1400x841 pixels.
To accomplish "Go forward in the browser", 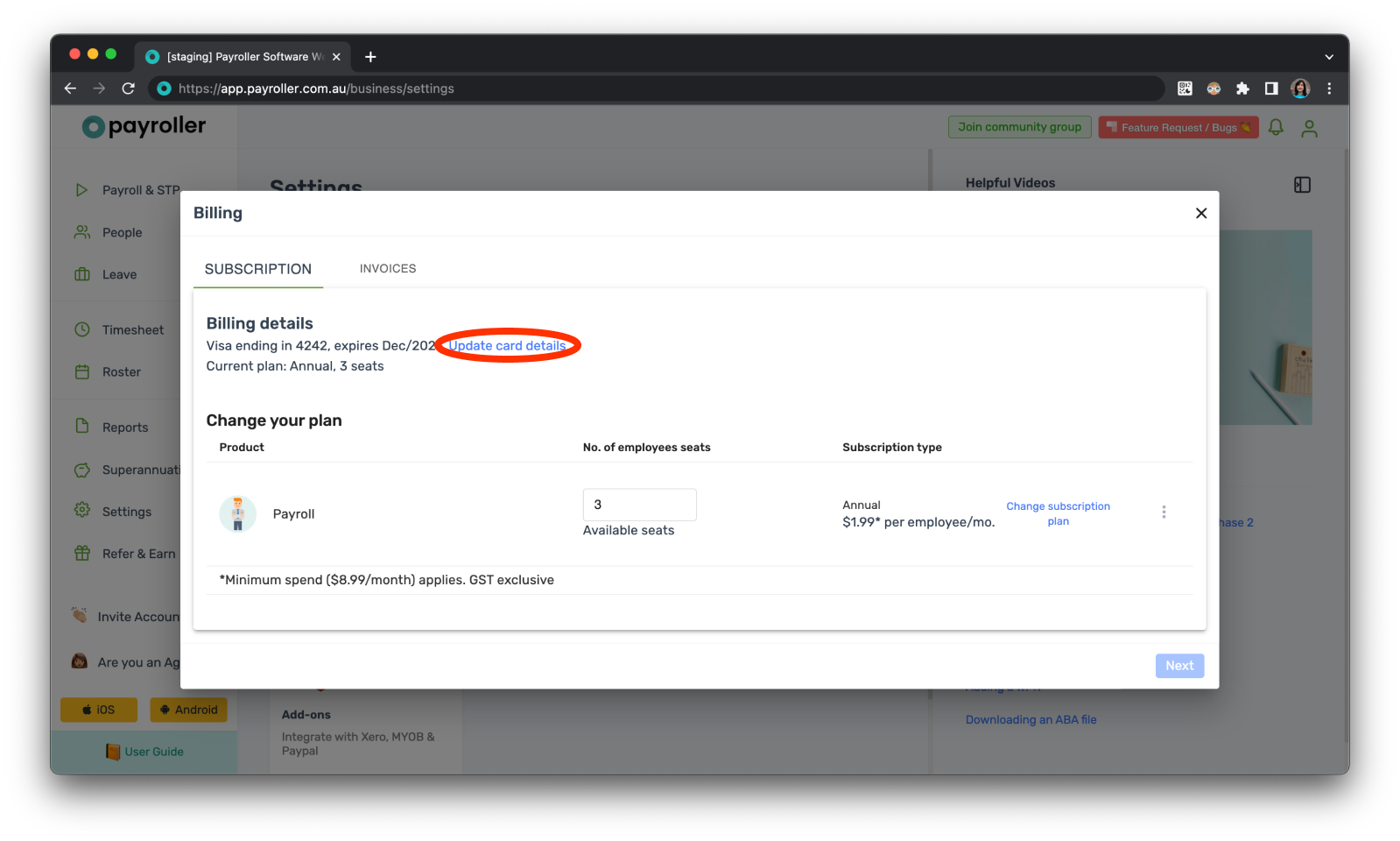I will click(x=99, y=88).
